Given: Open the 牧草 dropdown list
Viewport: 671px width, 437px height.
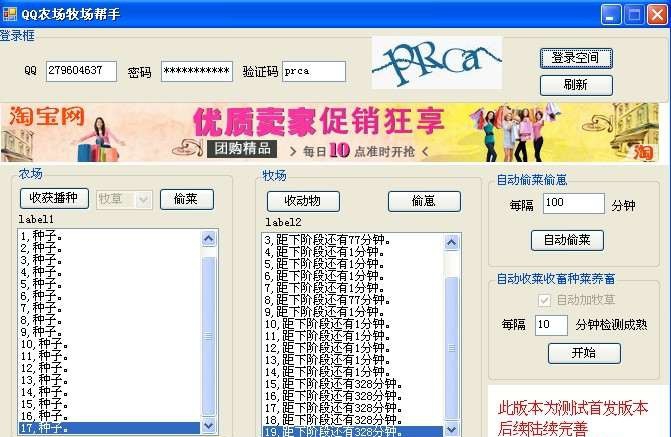Looking at the screenshot, I should [143, 199].
